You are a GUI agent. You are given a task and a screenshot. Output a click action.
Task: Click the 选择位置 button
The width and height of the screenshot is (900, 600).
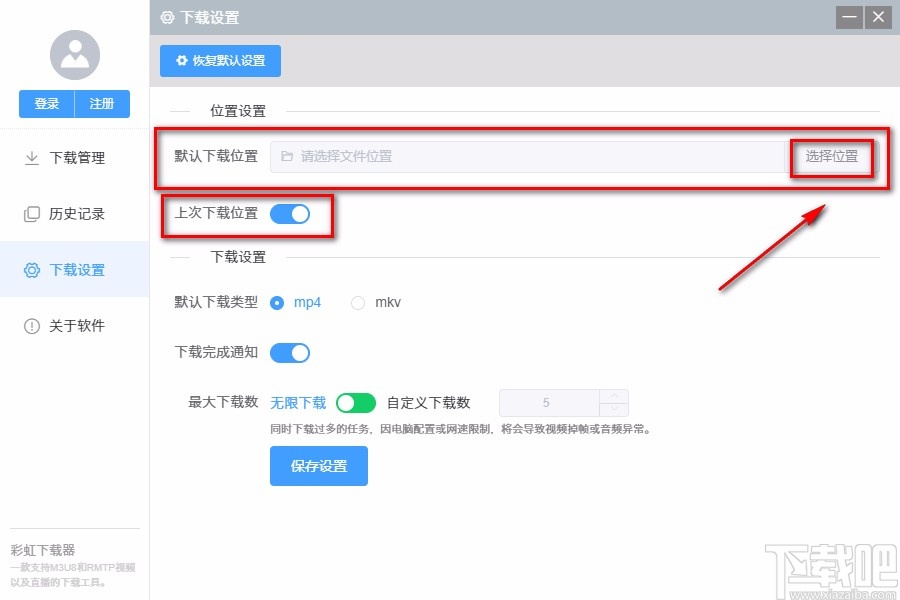(833, 156)
